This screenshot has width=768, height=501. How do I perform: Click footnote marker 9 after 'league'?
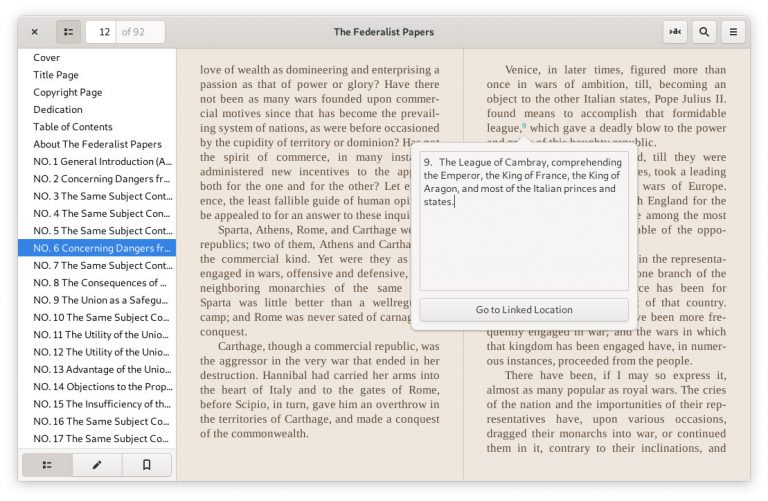(x=524, y=126)
